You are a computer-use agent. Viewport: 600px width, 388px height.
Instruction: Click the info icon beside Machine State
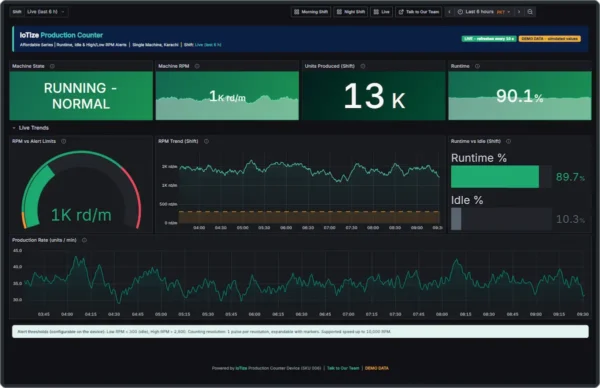coord(52,66)
